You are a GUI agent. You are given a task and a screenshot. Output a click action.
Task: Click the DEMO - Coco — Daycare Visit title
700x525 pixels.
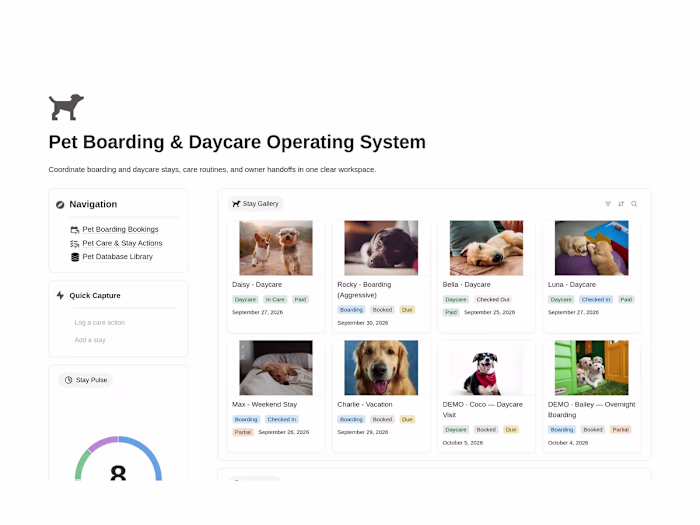[483, 410]
